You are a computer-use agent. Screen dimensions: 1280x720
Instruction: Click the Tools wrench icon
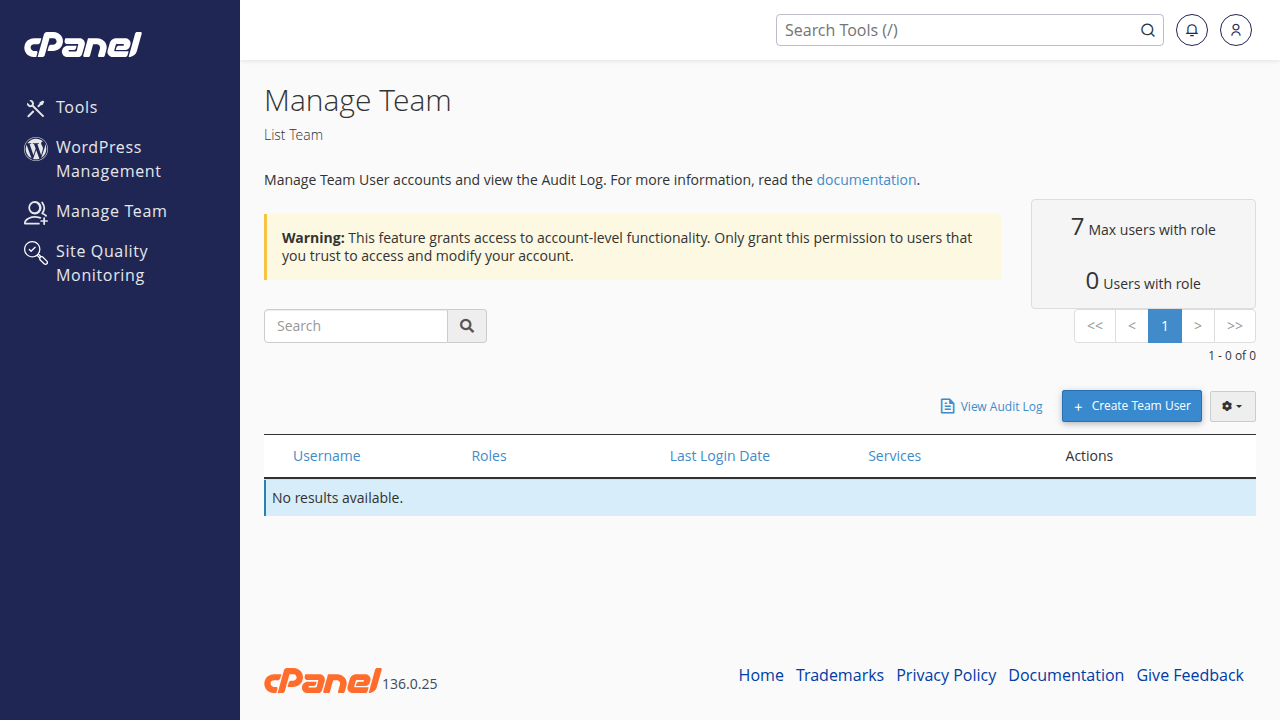tap(36, 108)
